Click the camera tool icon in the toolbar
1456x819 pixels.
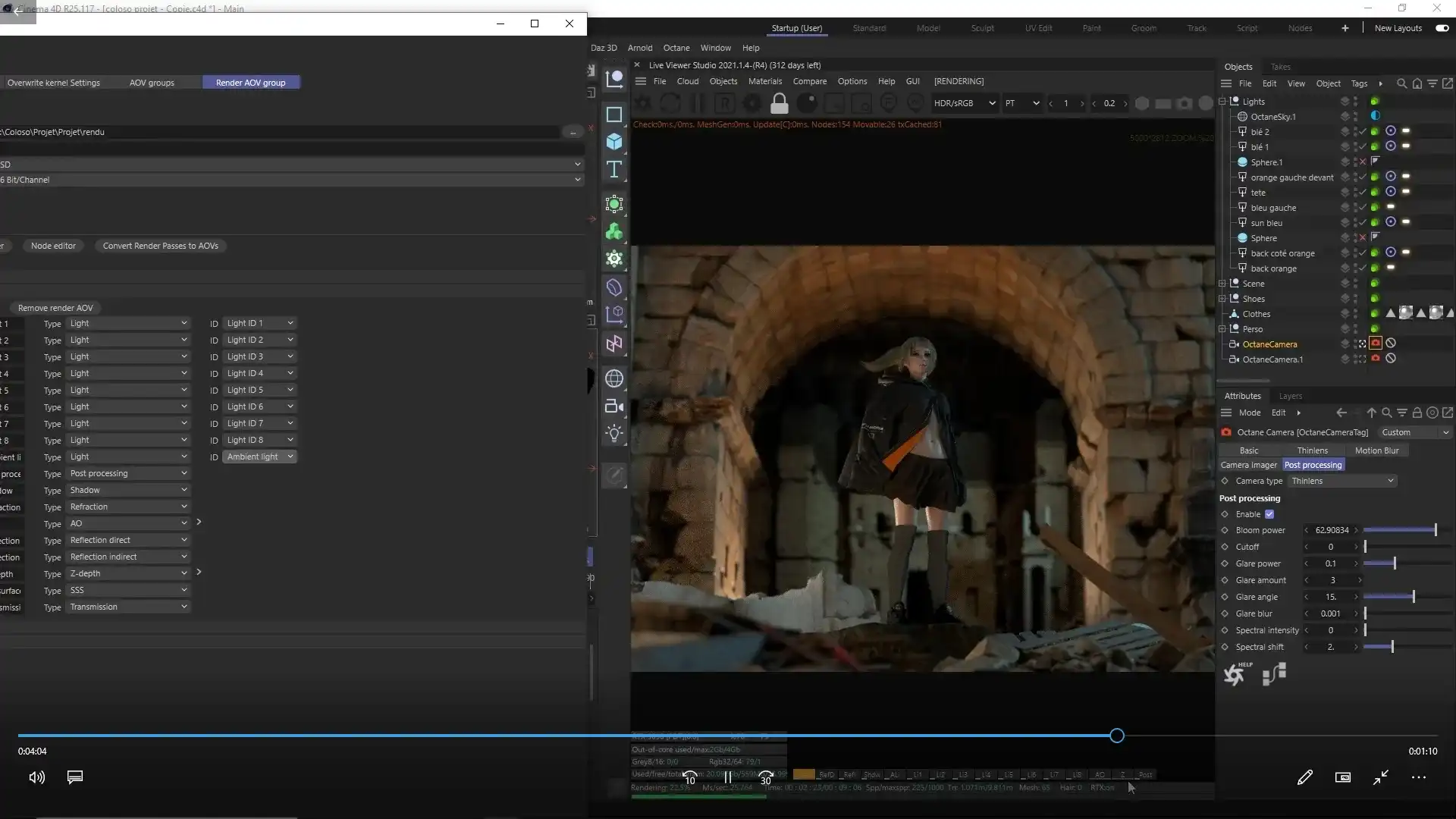(x=614, y=406)
